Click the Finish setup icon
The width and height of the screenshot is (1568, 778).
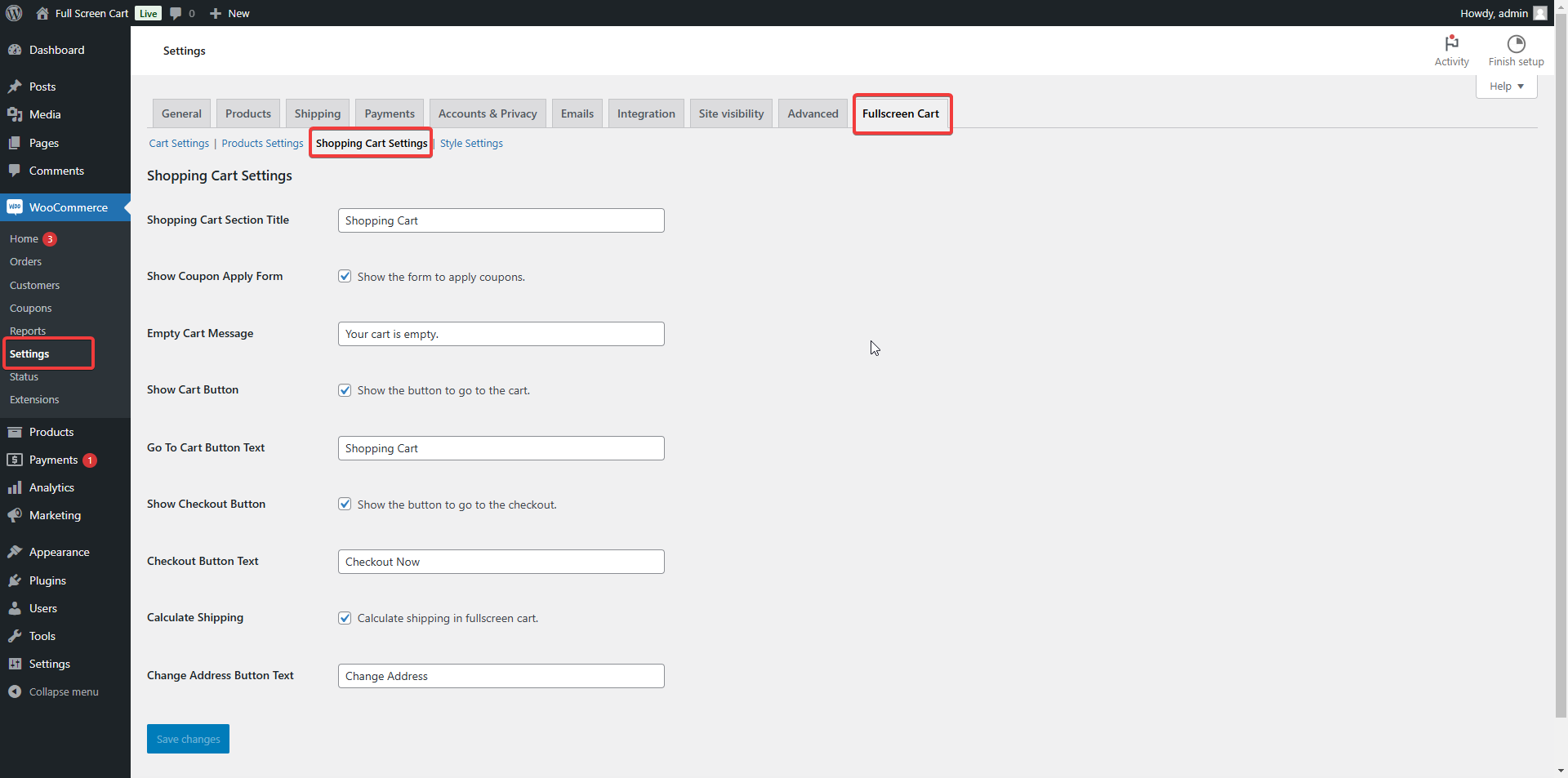pos(1516,43)
